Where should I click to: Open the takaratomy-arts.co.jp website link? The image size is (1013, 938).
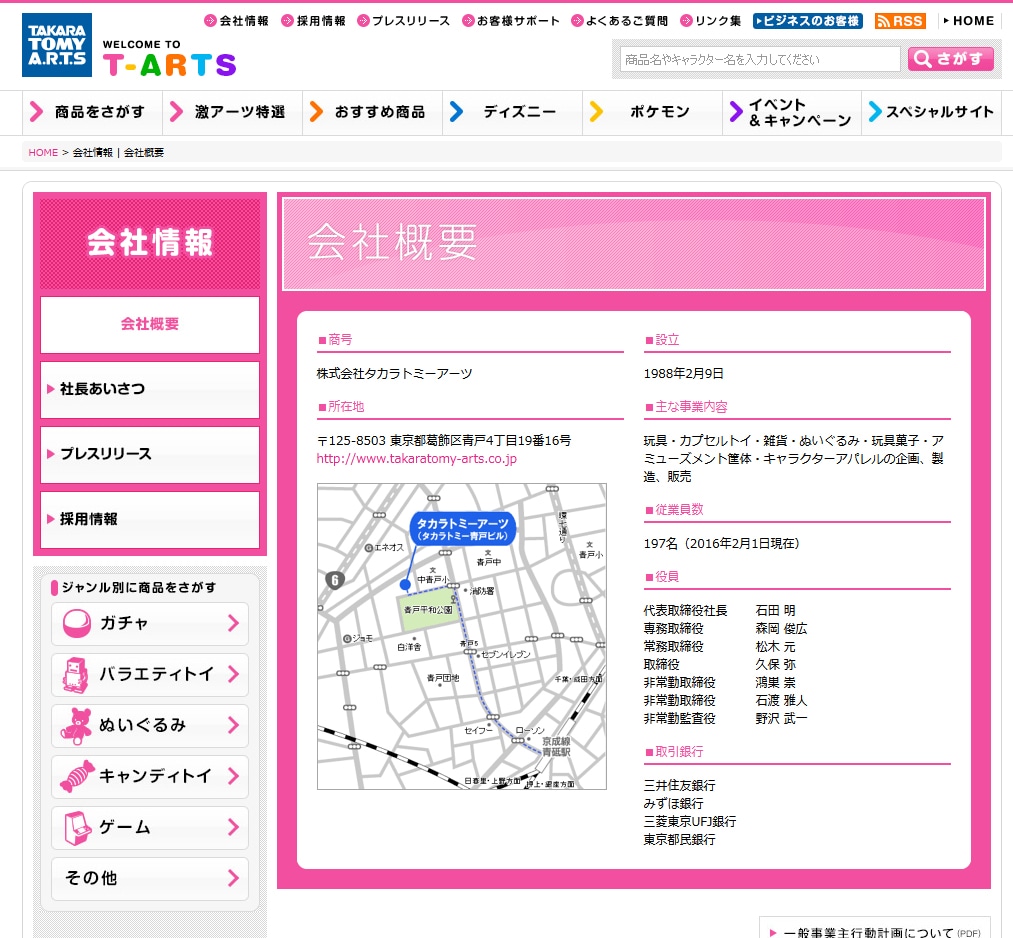pos(417,459)
